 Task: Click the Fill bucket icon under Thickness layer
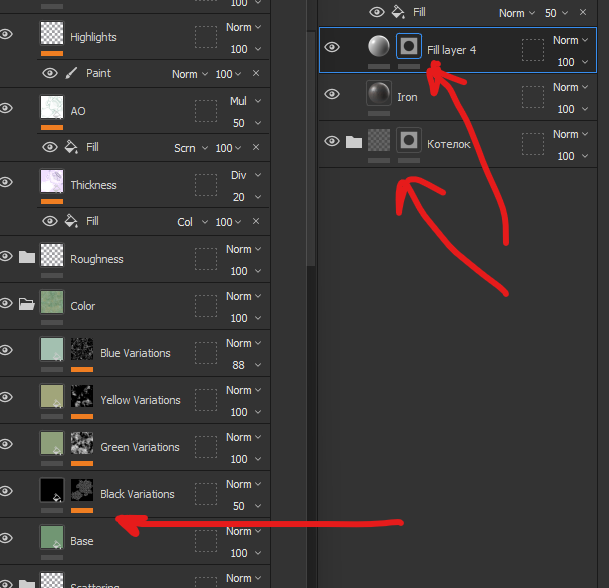[x=72, y=221]
